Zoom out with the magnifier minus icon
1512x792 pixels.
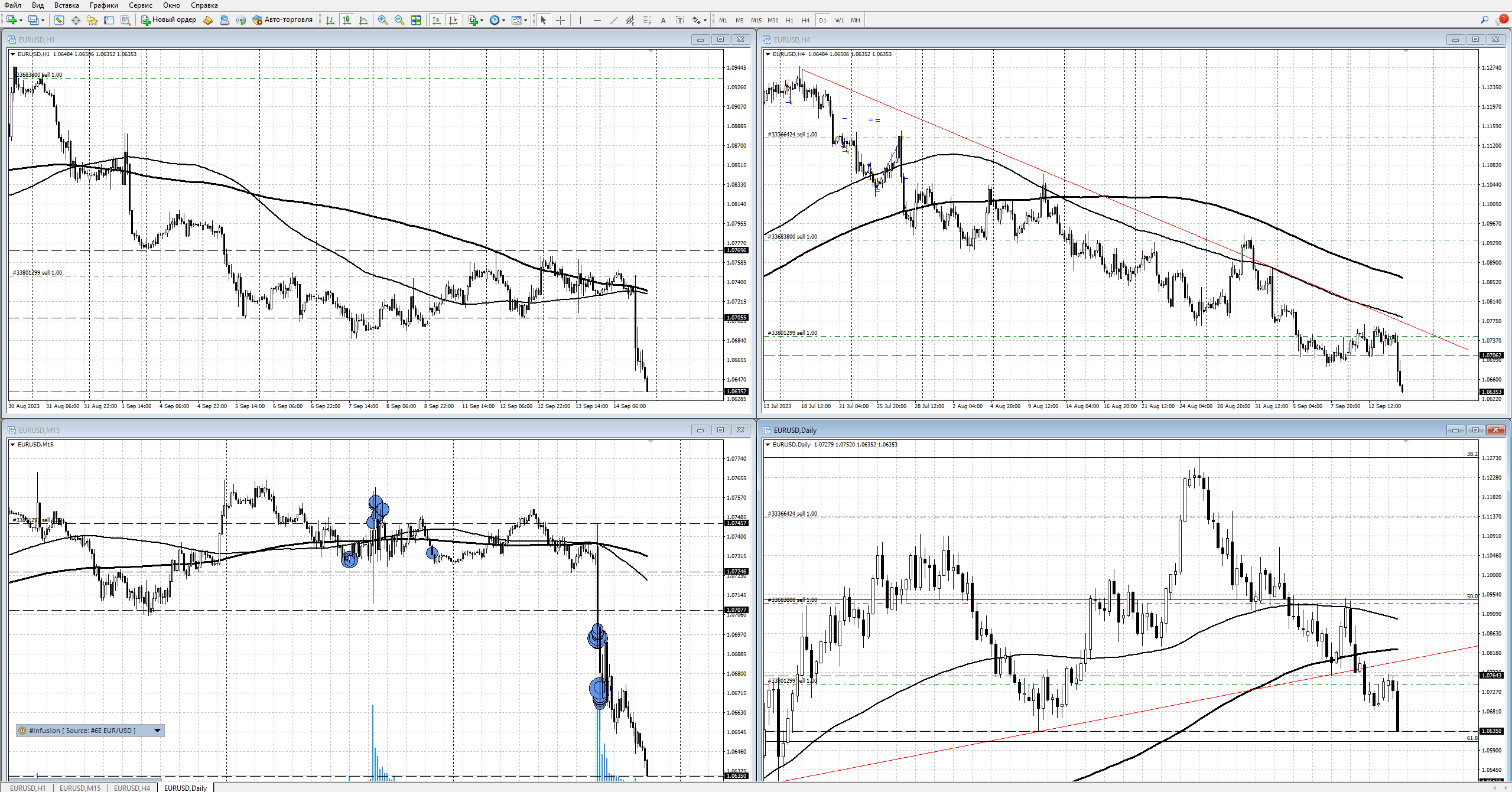pyautogui.click(x=399, y=20)
